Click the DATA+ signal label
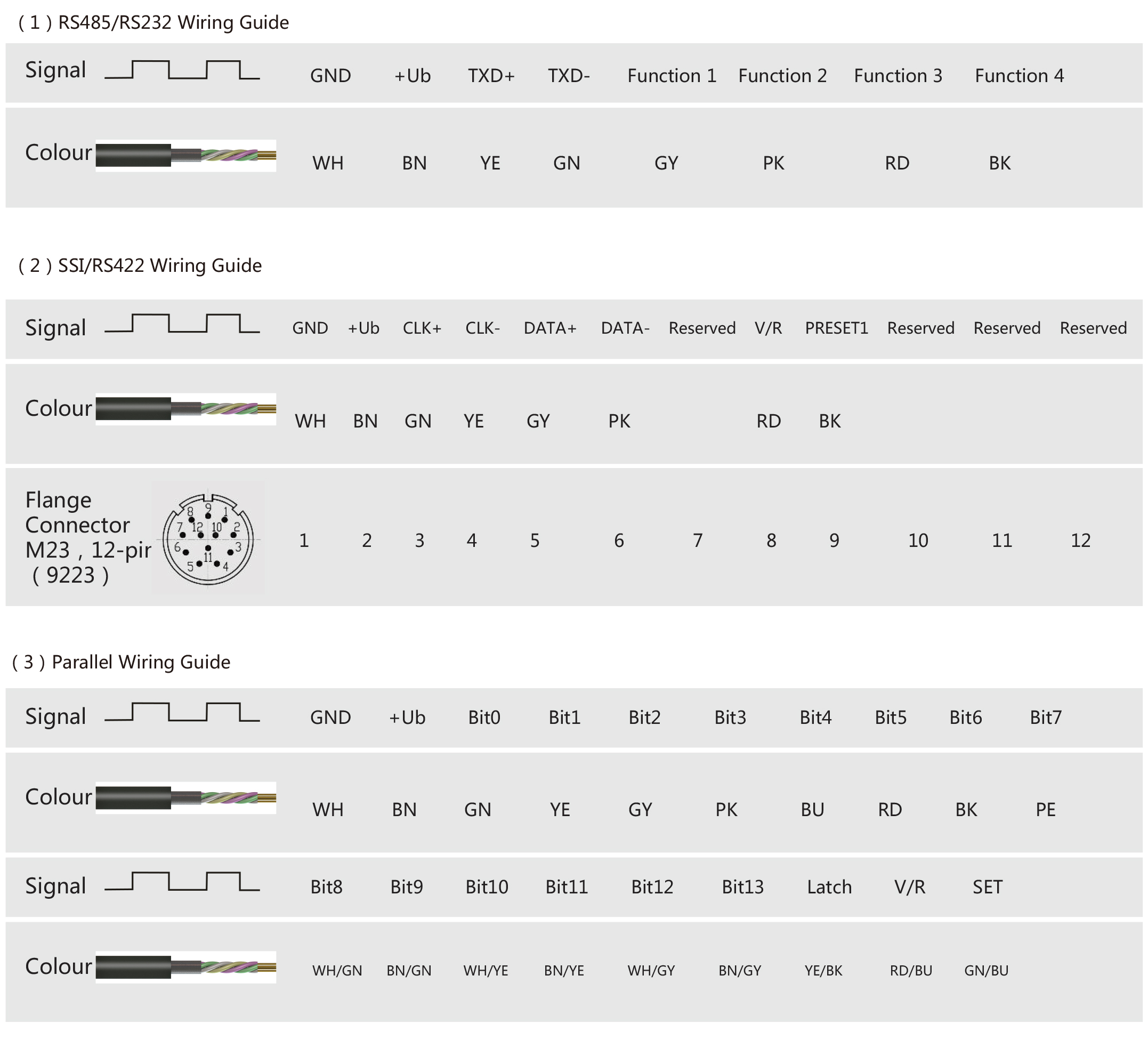 (x=550, y=328)
